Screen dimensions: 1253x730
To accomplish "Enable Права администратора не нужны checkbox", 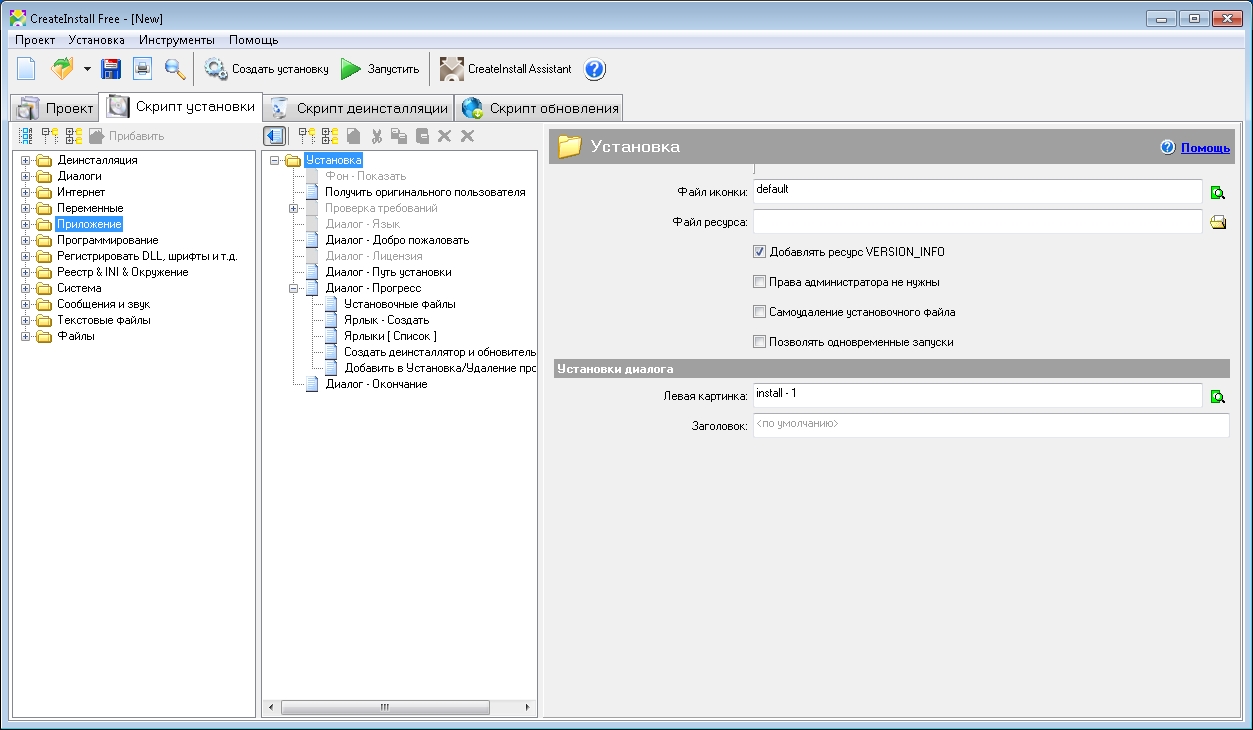I will tap(760, 282).
